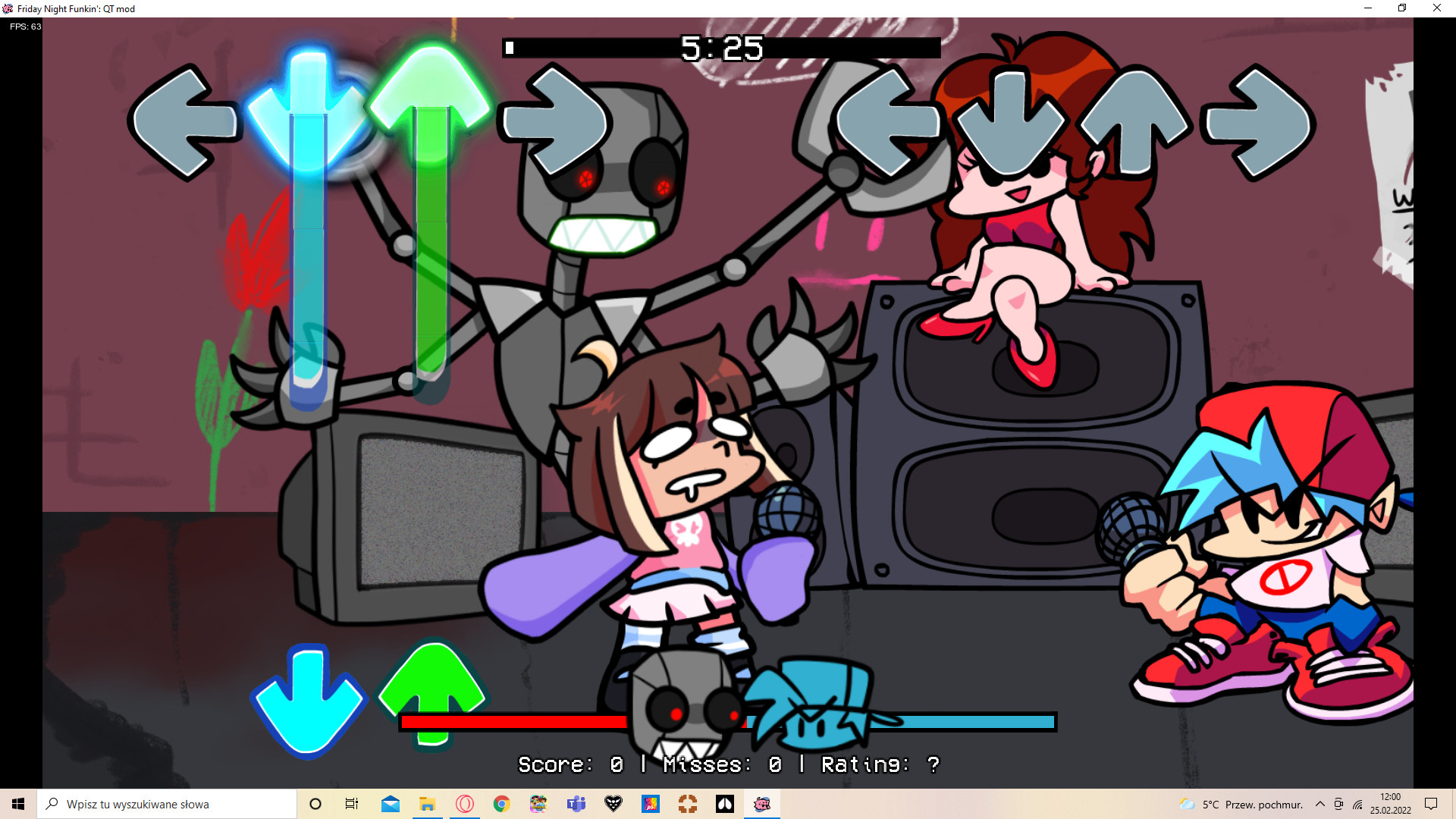Open Microsoft Teams from the taskbar
Viewport: 1456px width, 819px height.
pyautogui.click(x=576, y=804)
